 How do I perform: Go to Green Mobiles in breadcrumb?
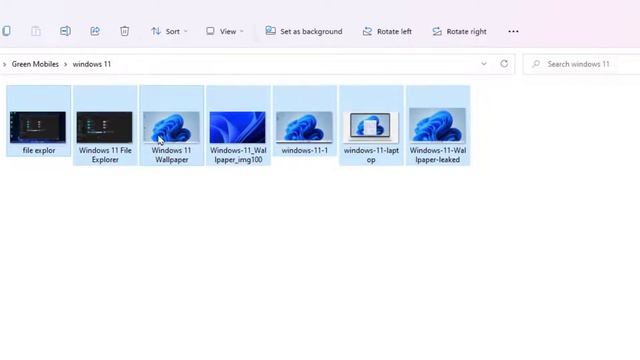pos(35,64)
